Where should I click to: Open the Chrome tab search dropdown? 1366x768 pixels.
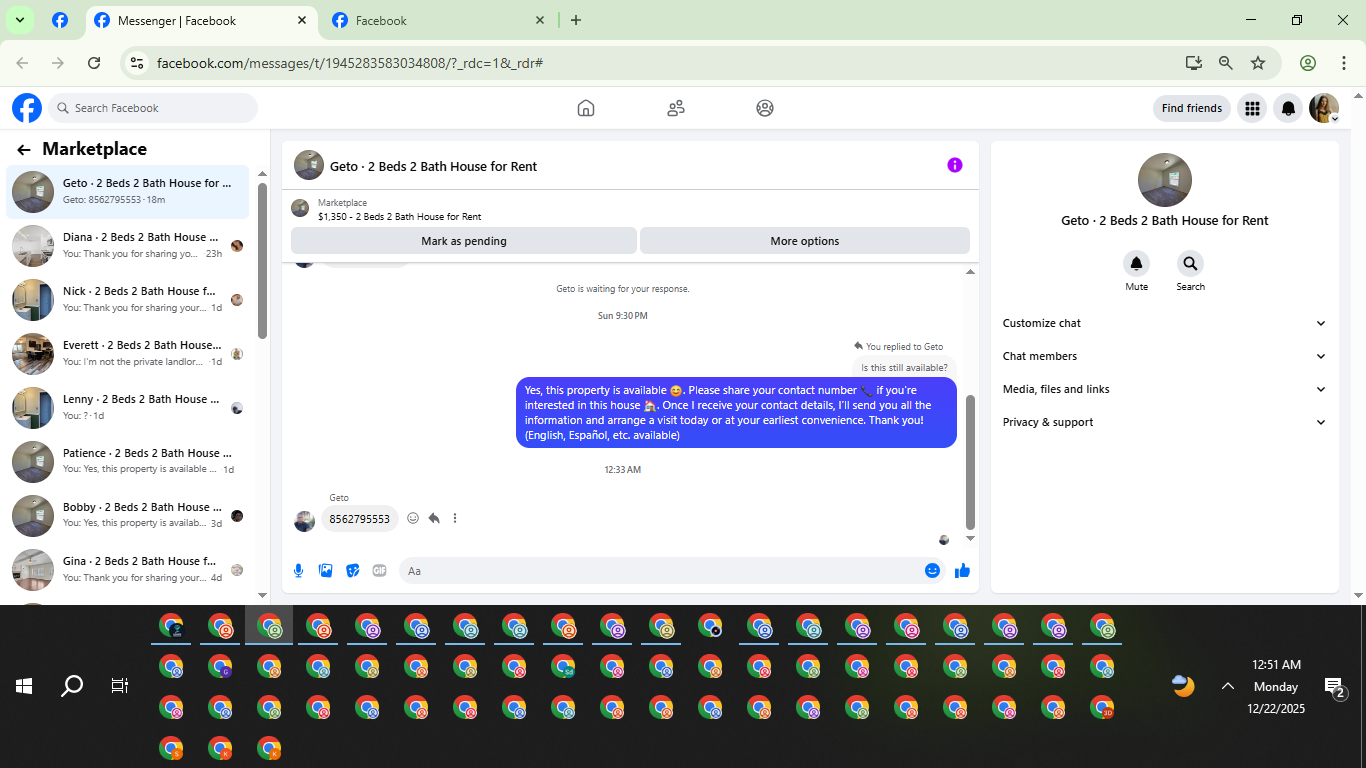pyautogui.click(x=19, y=20)
